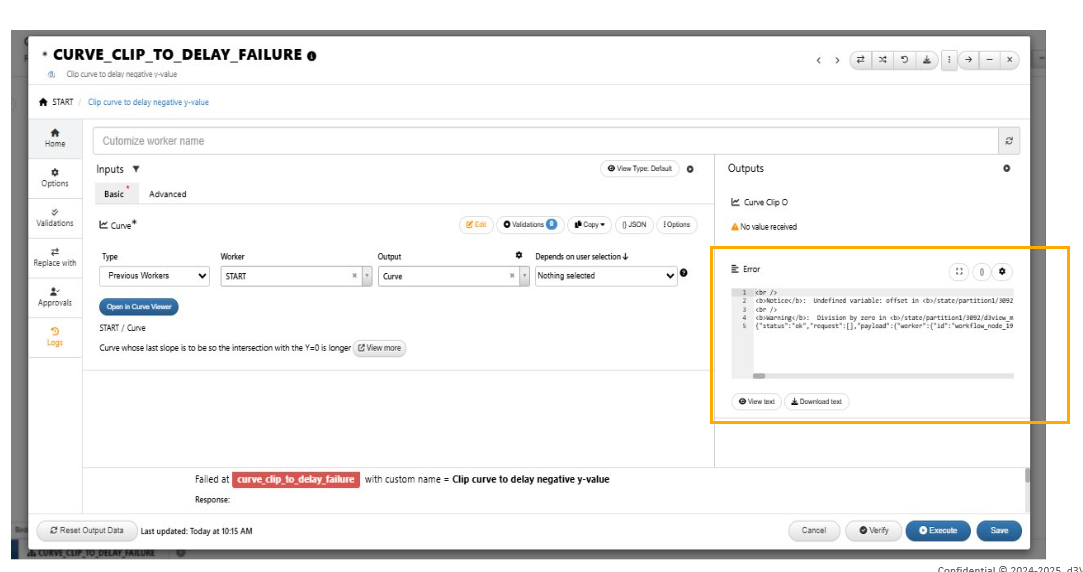The image size is (1083, 572).
Task: Click the refresh icon beside worker name
Action: point(1009,141)
